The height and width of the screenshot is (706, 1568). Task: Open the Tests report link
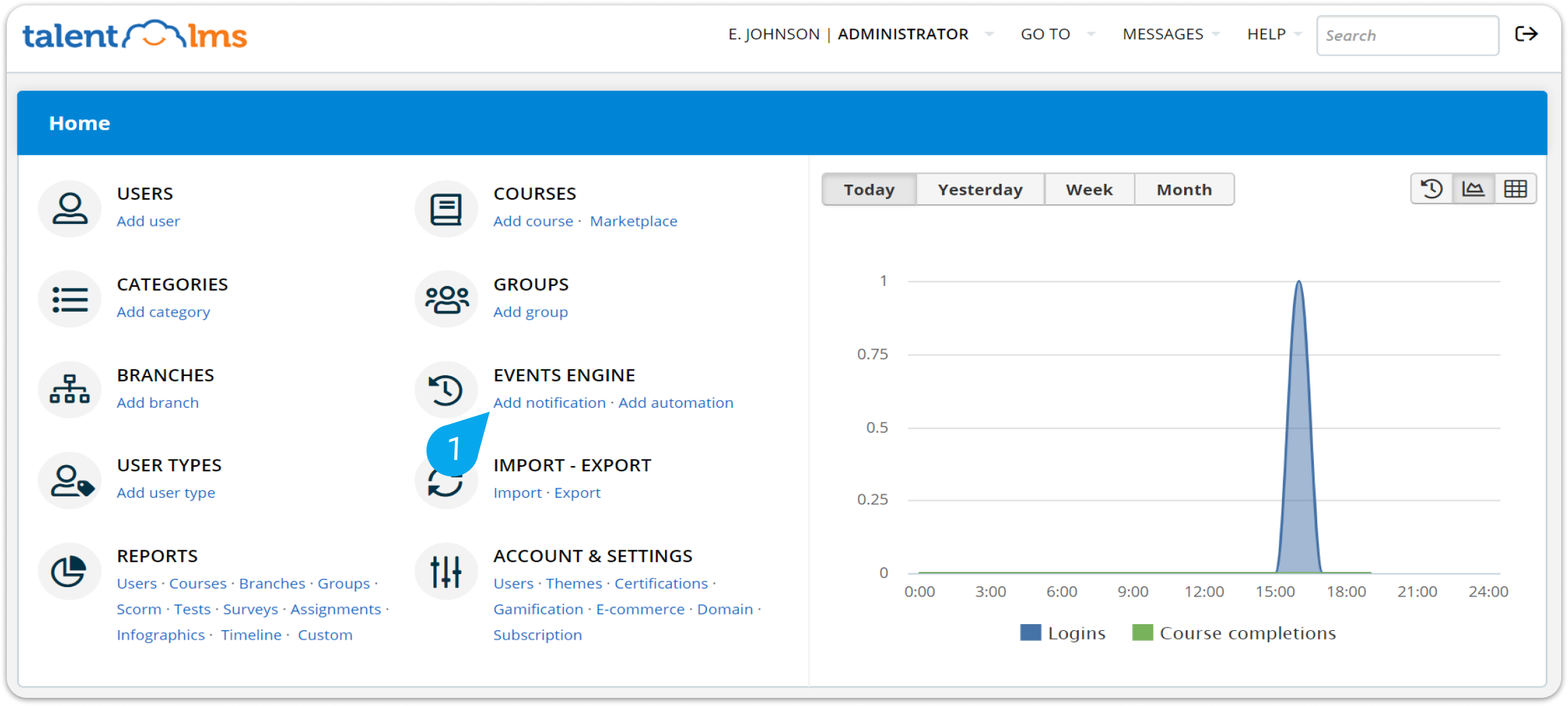(x=193, y=609)
